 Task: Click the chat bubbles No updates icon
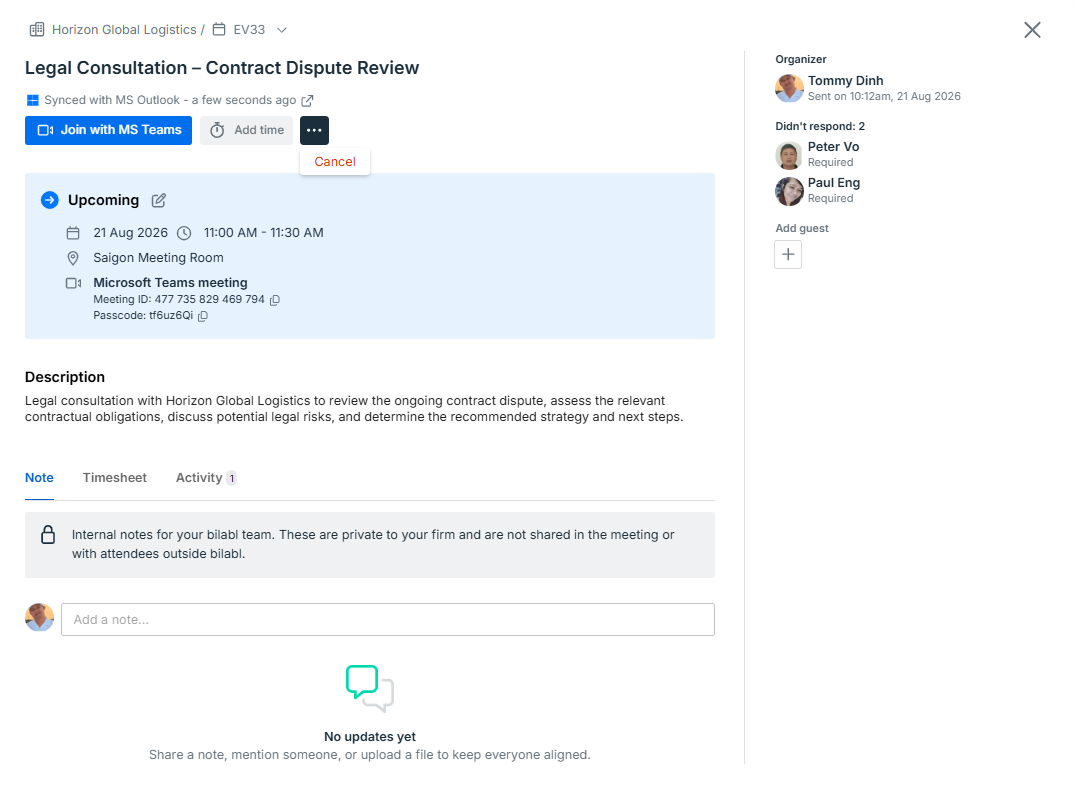click(x=370, y=688)
